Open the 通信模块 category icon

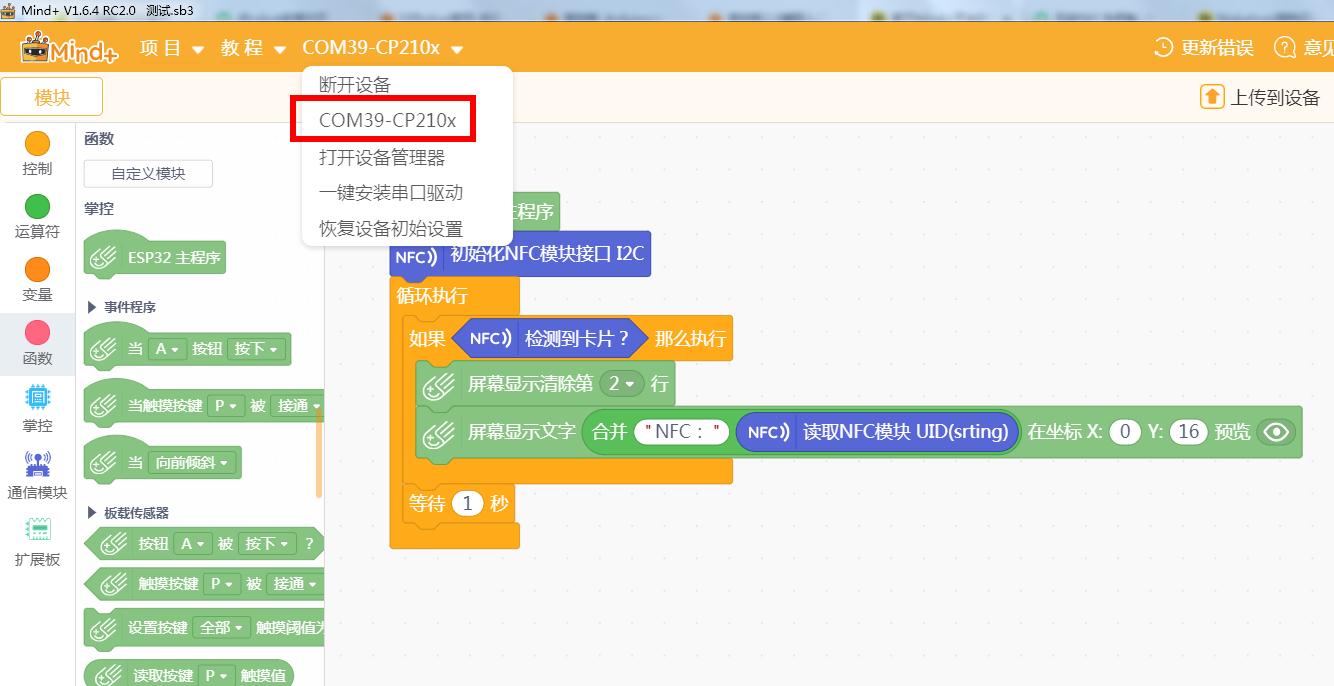click(37, 465)
